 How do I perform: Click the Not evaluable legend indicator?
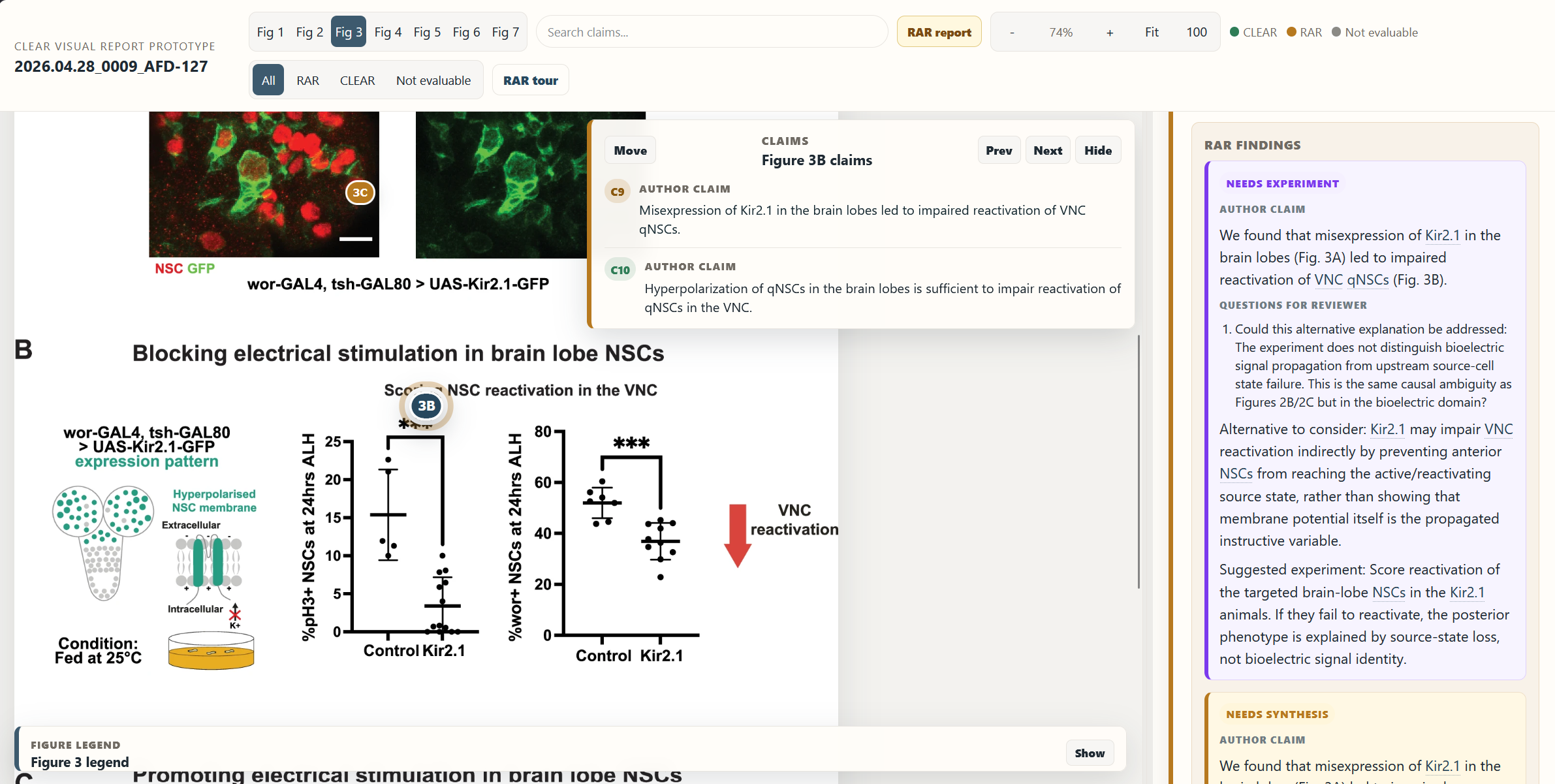click(x=1375, y=32)
